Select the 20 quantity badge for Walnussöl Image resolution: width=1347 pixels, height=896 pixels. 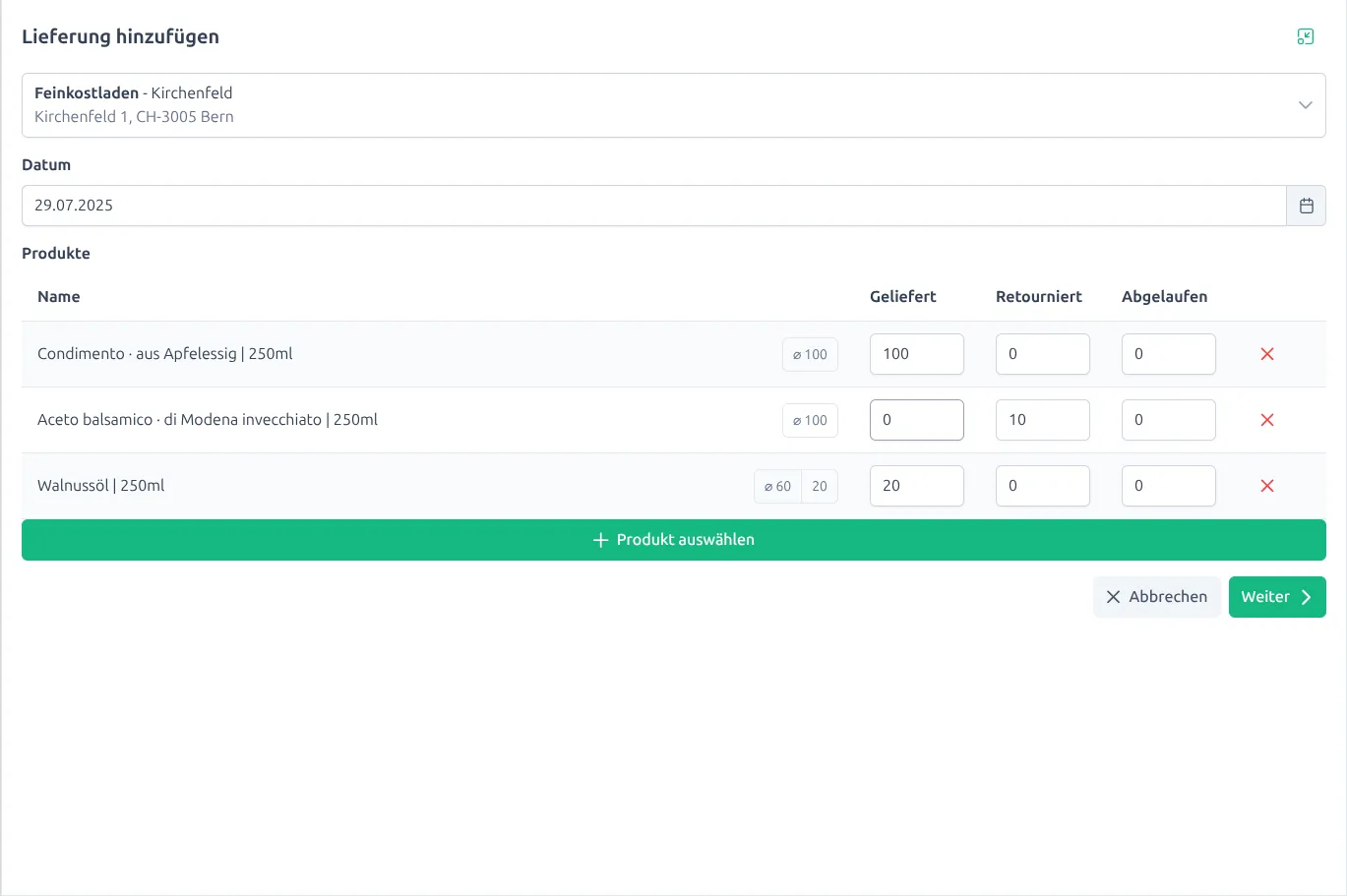pyautogui.click(x=820, y=486)
